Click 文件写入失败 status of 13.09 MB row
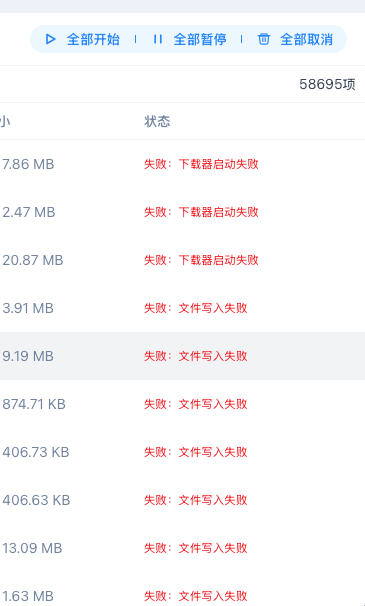Image resolution: width=365 pixels, height=606 pixels. [x=213, y=548]
